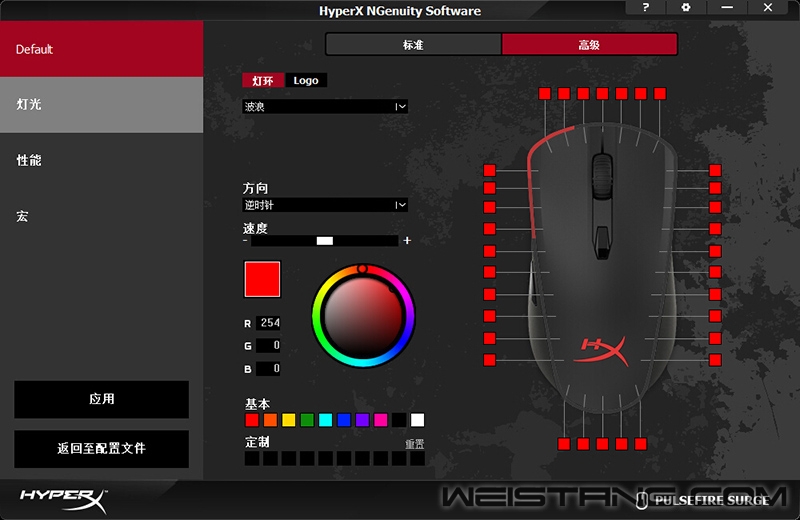Image resolution: width=800 pixels, height=520 pixels.
Task: Choose the magenta basic color swatch
Action: click(x=381, y=420)
